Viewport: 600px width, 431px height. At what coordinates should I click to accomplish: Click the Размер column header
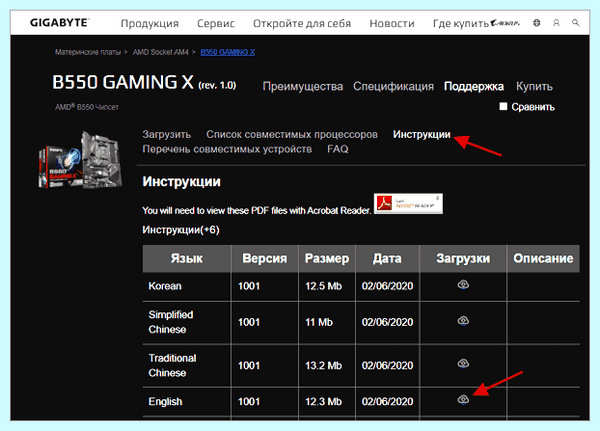click(x=327, y=258)
